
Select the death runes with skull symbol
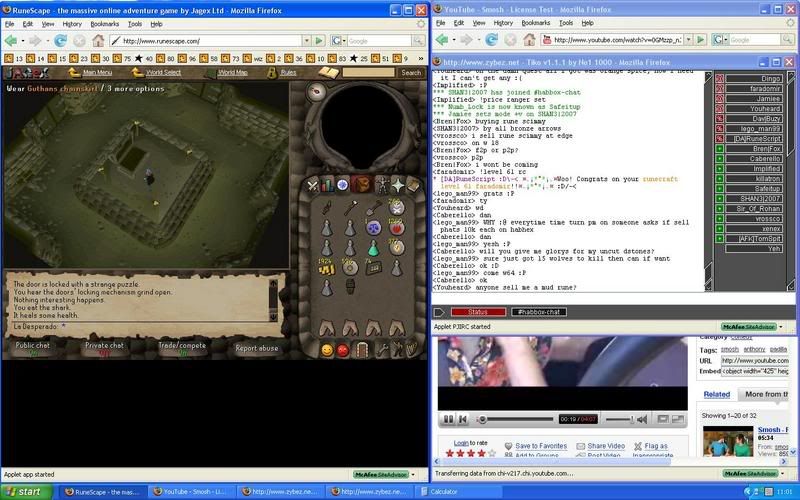click(x=396, y=207)
